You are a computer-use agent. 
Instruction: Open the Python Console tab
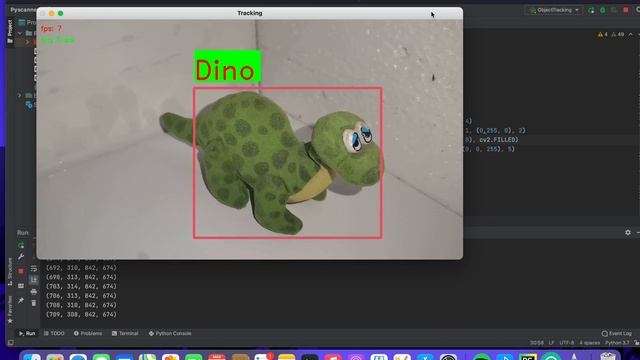[x=170, y=333]
